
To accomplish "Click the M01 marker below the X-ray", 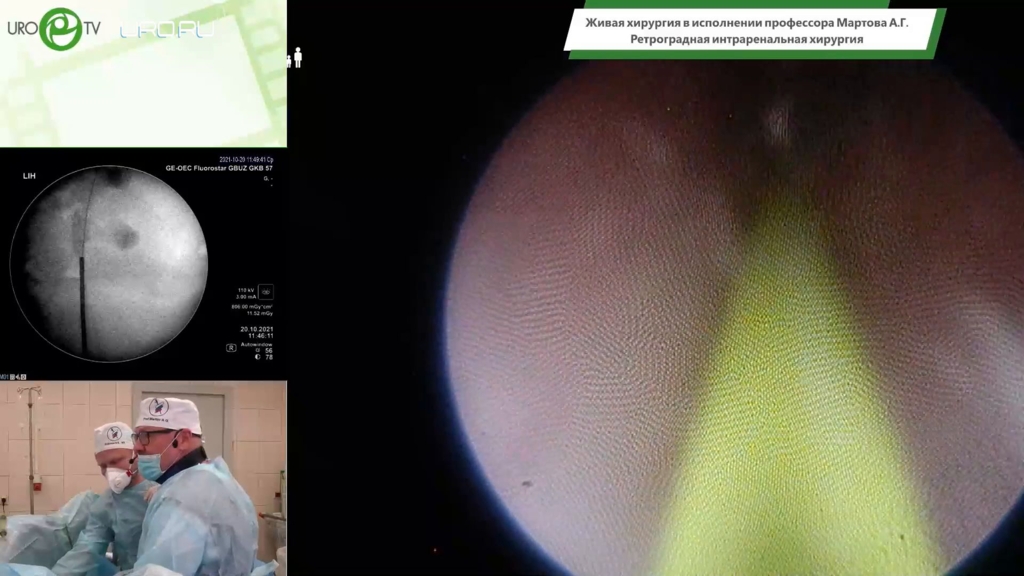I will tap(8, 377).
